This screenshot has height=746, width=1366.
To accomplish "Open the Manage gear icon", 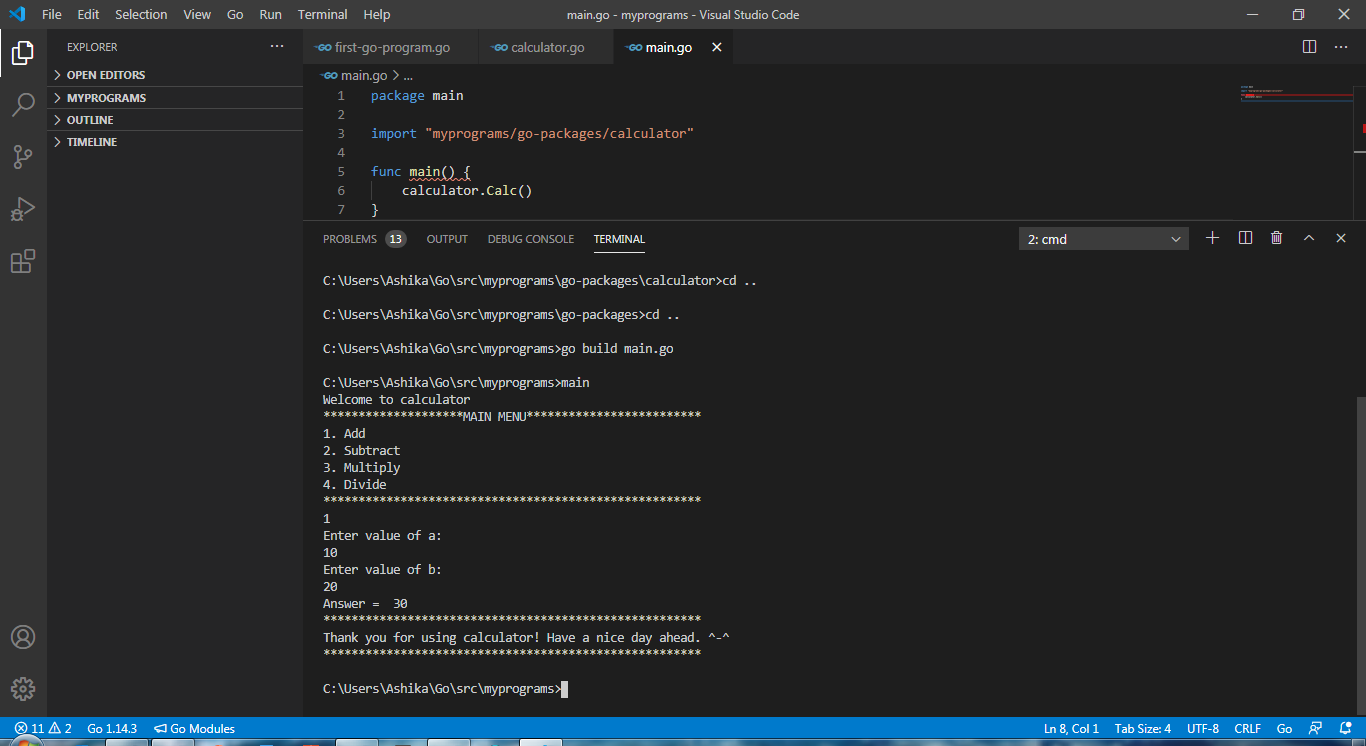I will coord(23,689).
